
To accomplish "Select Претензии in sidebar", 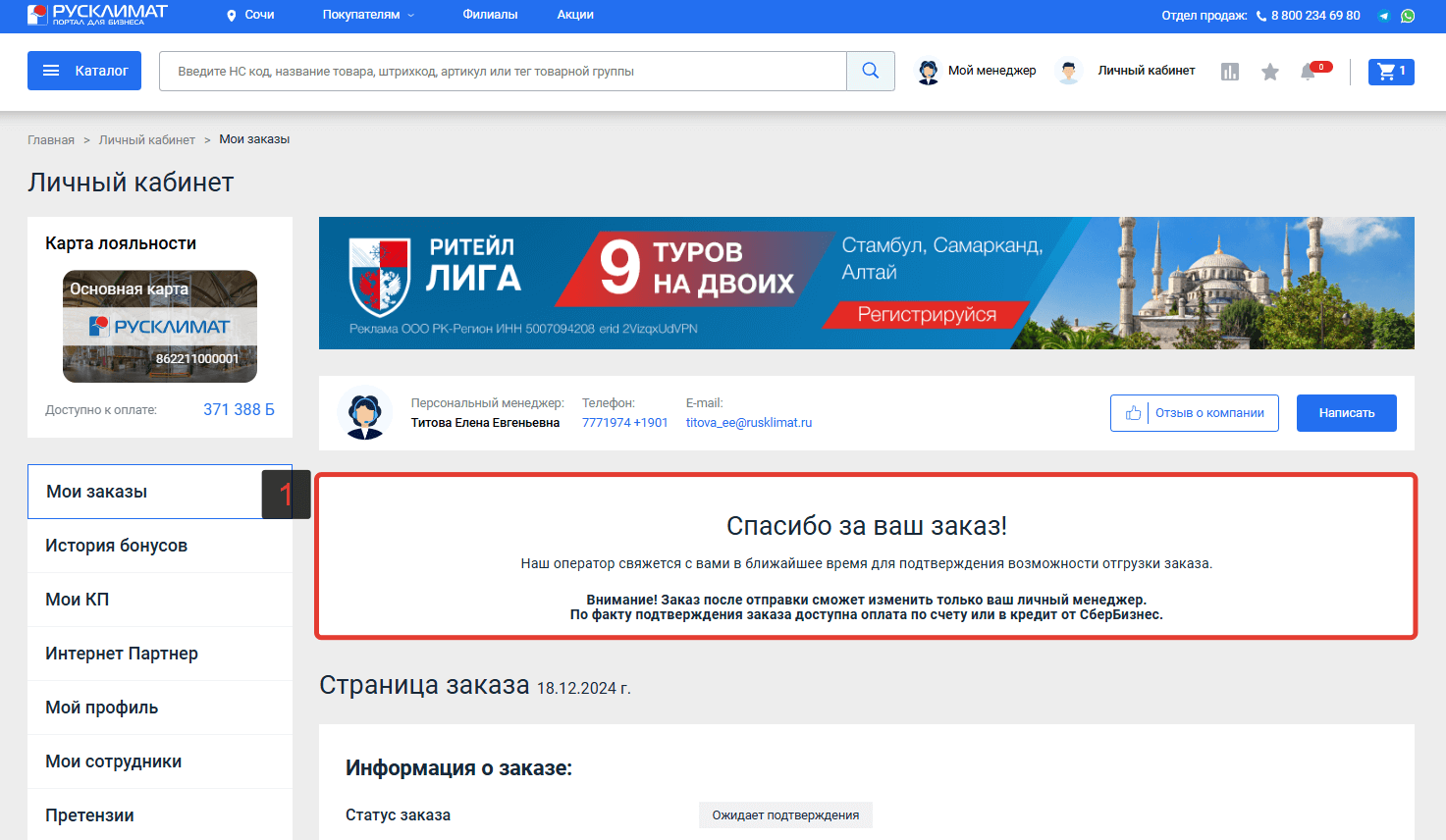I will [x=160, y=815].
